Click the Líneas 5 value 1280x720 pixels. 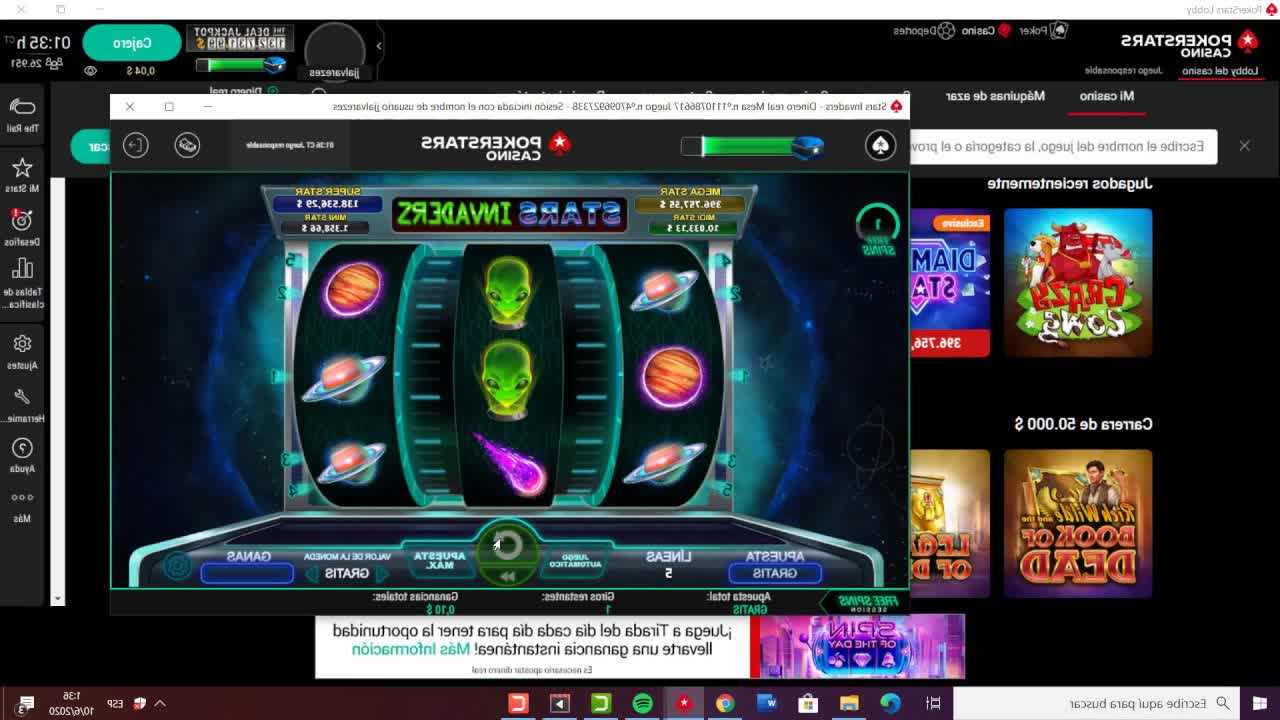668,573
